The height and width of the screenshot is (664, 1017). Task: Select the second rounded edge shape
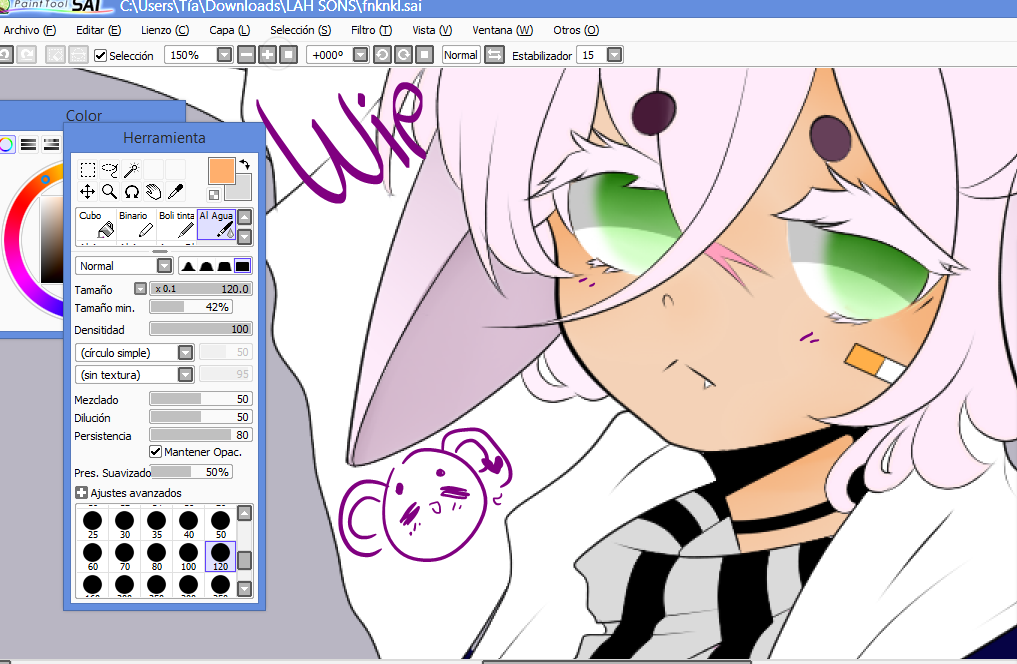(206, 266)
